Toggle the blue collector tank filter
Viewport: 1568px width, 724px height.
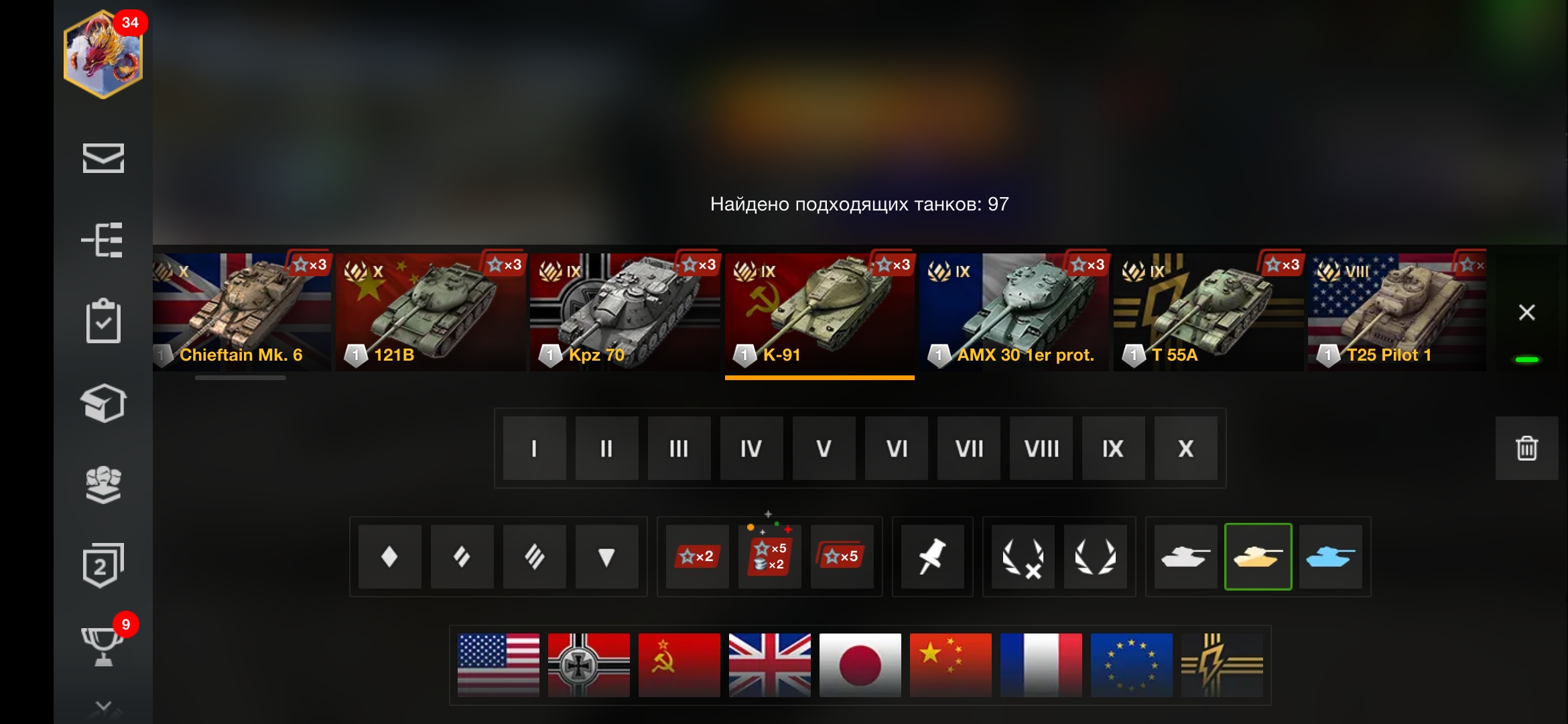click(x=1330, y=556)
